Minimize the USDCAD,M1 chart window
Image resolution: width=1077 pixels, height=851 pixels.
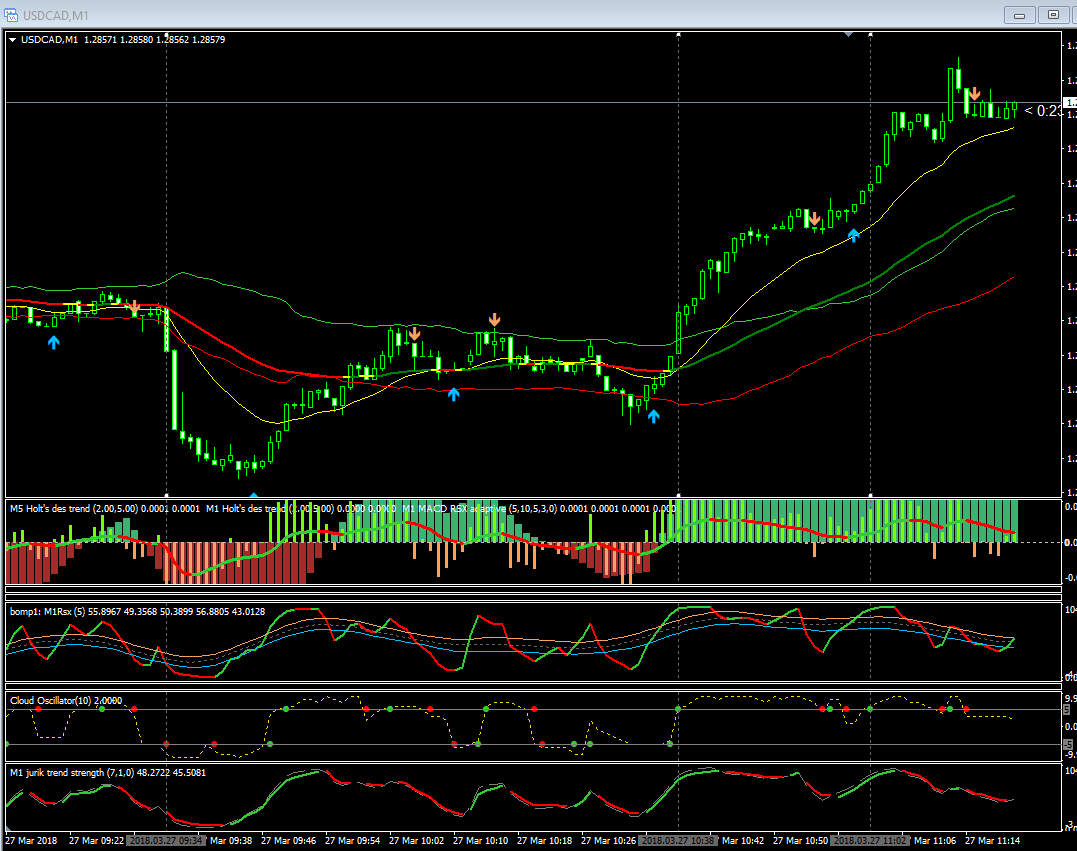tap(1020, 14)
